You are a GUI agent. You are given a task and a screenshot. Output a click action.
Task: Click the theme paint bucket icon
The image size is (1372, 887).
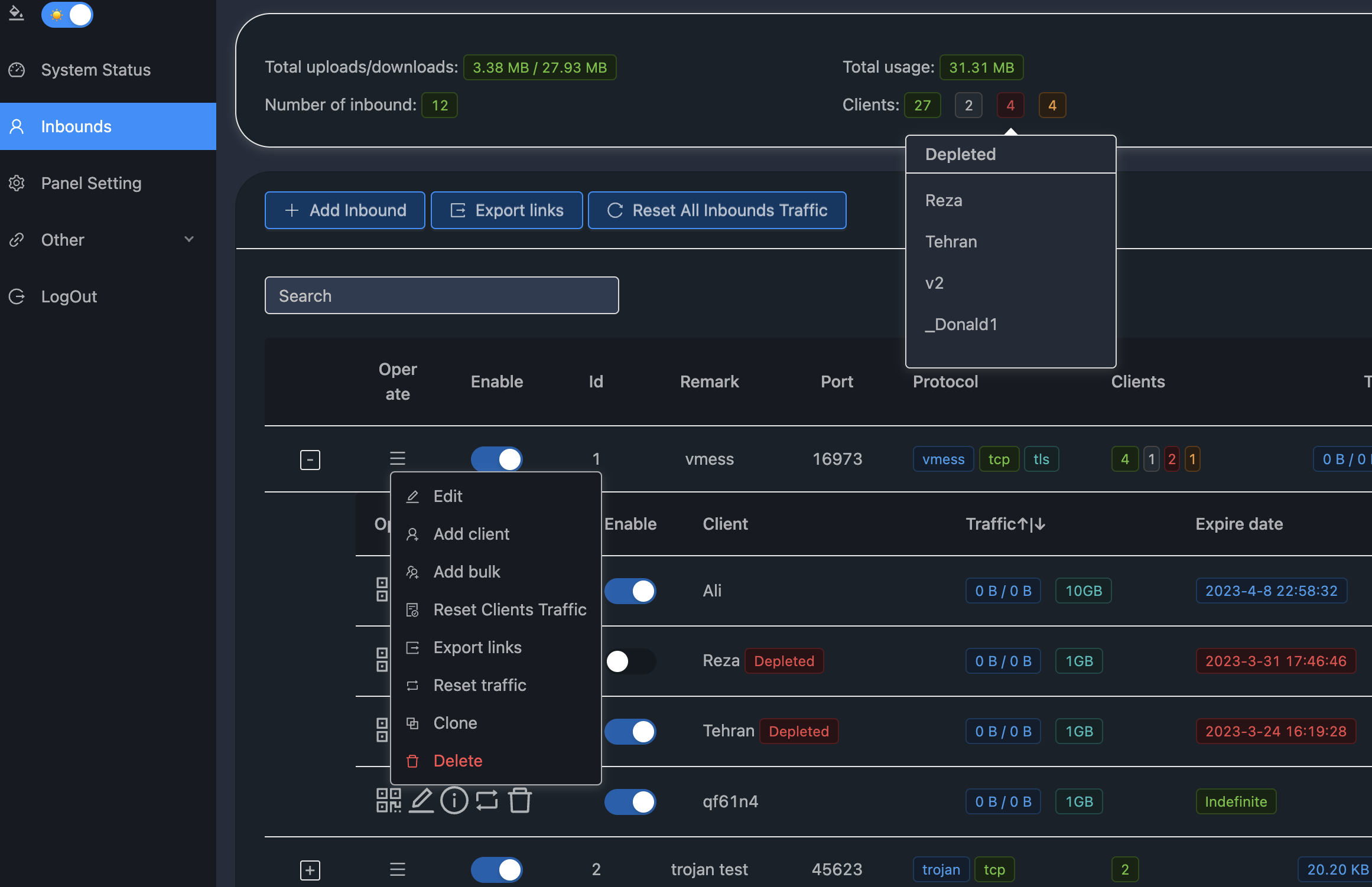click(17, 14)
